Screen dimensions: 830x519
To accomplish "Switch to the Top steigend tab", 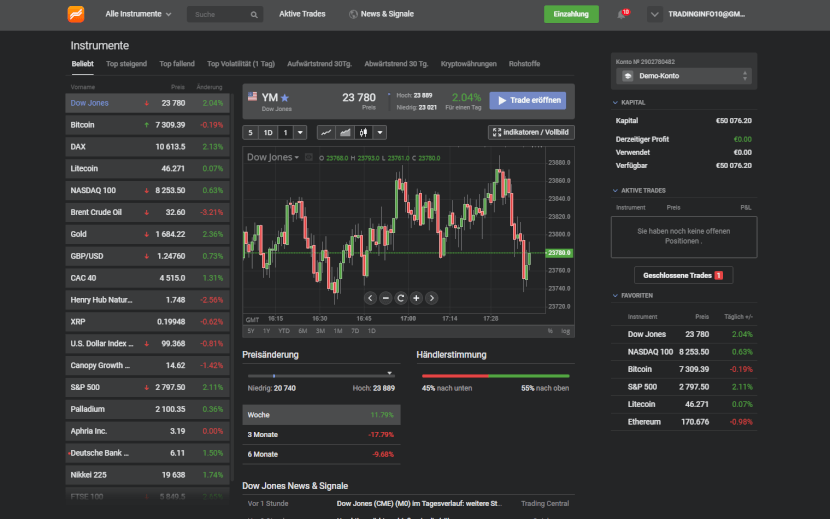I will 127,64.
